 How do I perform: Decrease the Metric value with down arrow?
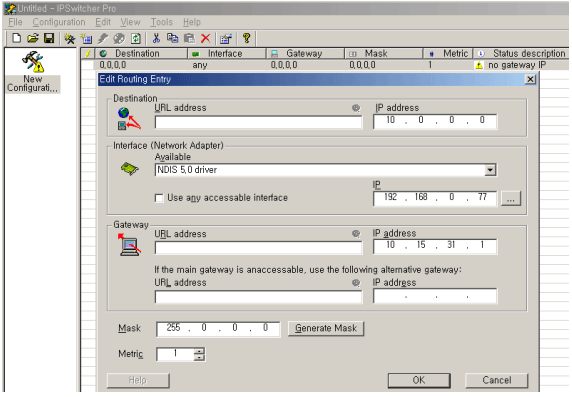199,357
